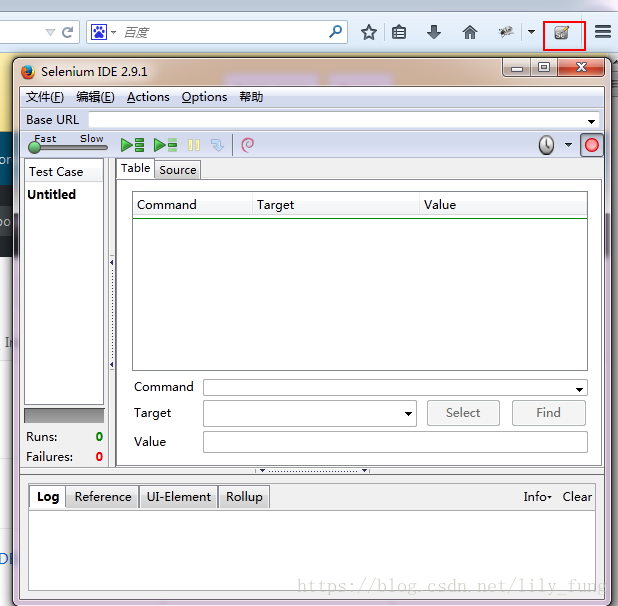Switch to the Log tab
Viewport: 618px width, 606px height.
click(x=48, y=497)
